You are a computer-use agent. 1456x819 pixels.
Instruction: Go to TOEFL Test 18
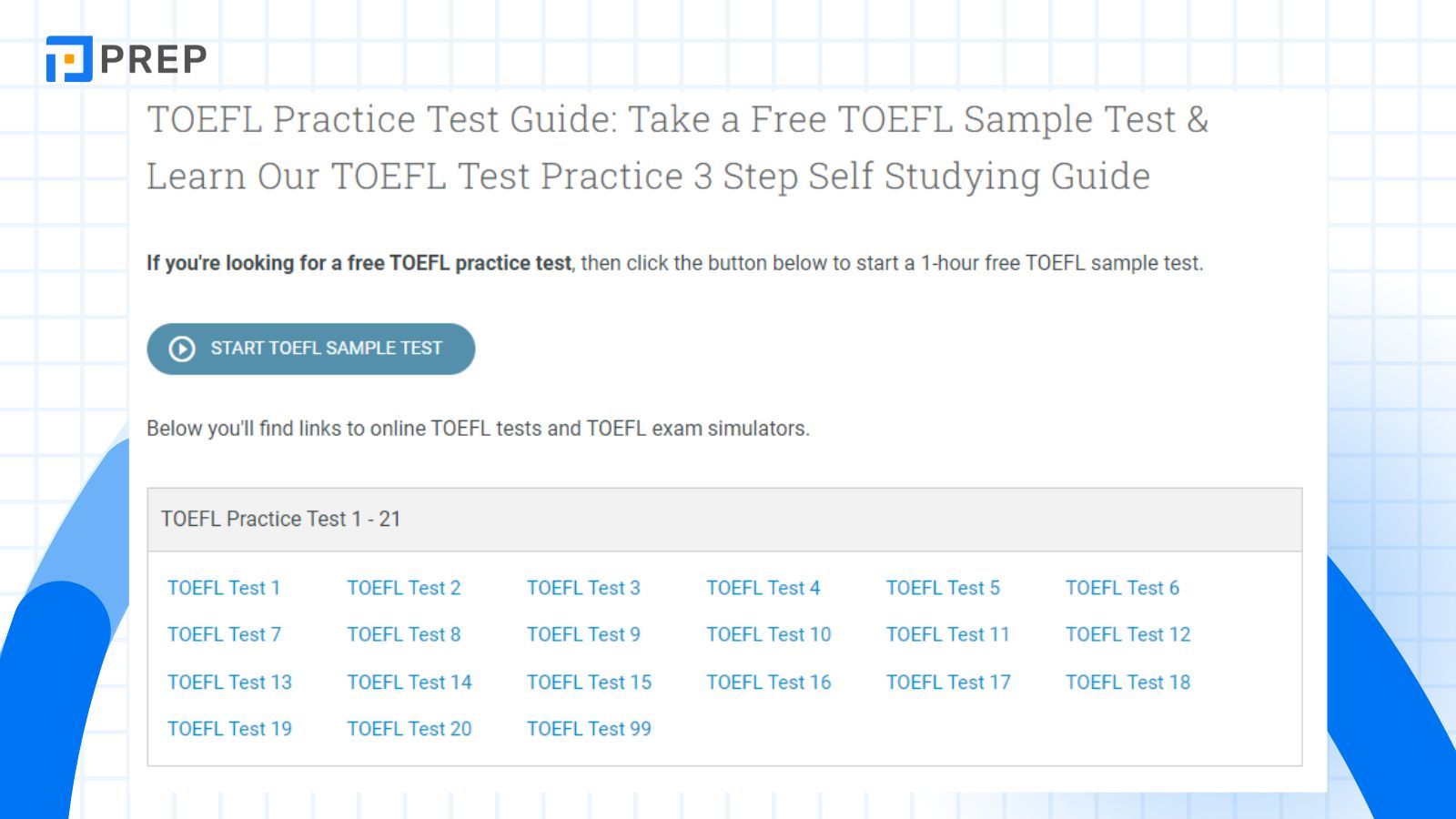pyautogui.click(x=1128, y=682)
